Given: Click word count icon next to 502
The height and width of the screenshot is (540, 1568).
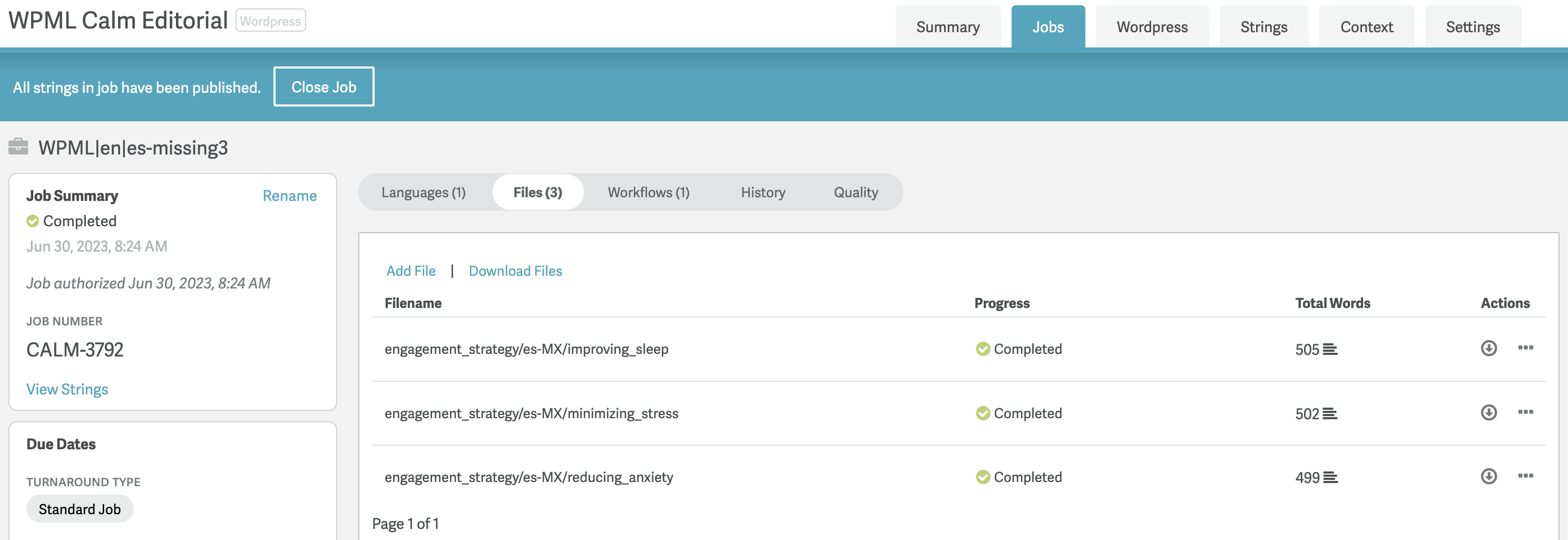Looking at the screenshot, I should 1330,414.
